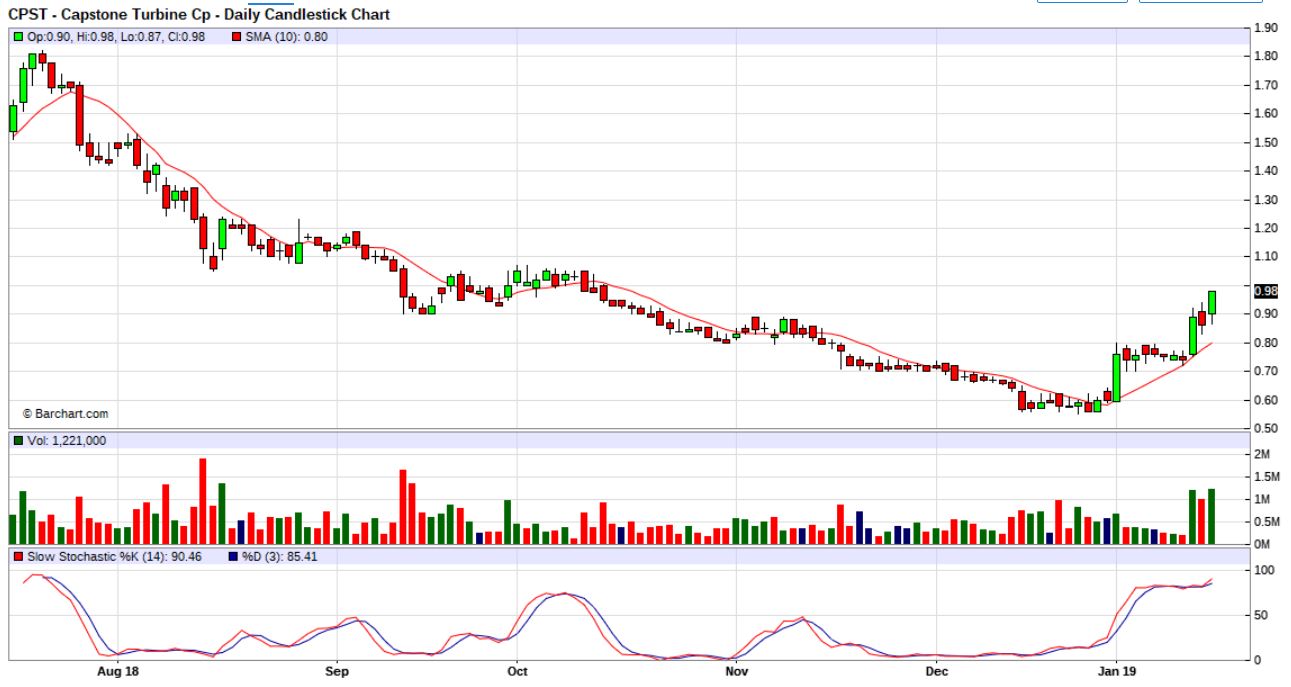Click the 0.80 price axis label

coord(1265,343)
